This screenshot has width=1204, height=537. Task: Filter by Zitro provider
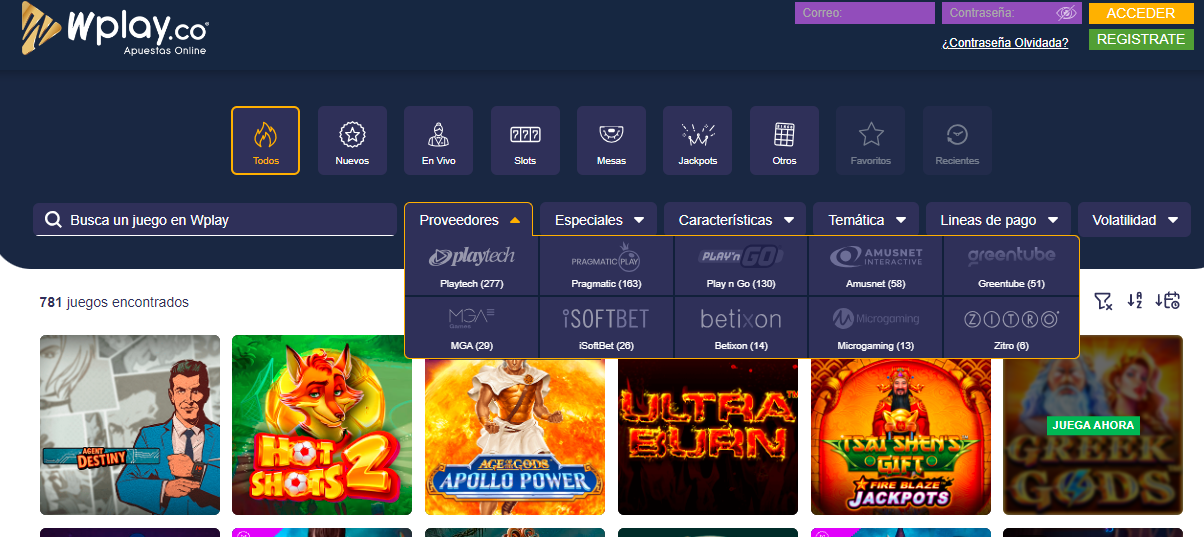click(1011, 327)
